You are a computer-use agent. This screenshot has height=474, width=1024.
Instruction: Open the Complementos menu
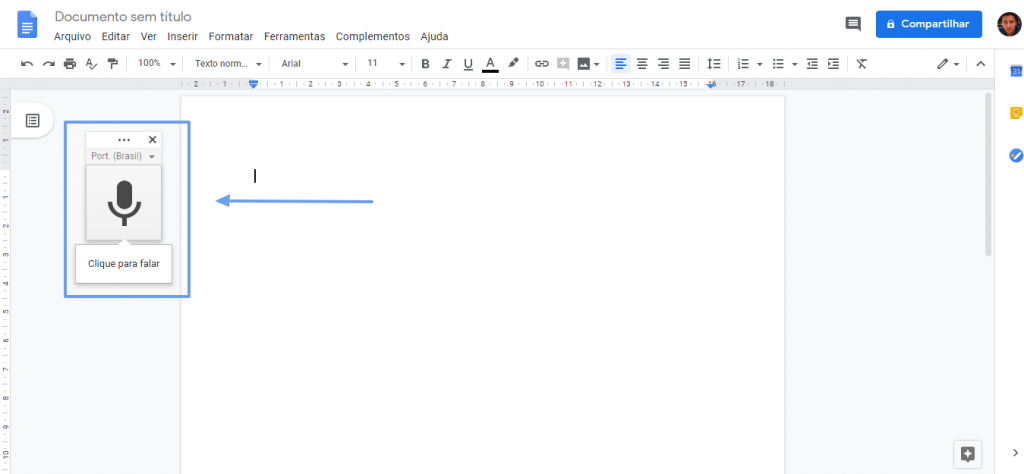point(373,37)
